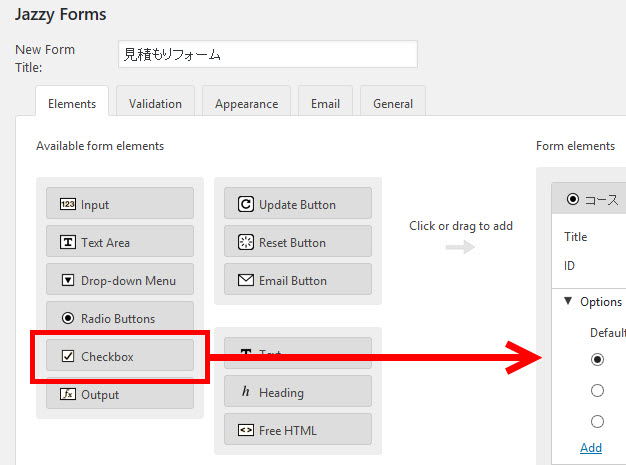Collapse the Options section triangle
The image size is (626, 465).
coord(568,301)
